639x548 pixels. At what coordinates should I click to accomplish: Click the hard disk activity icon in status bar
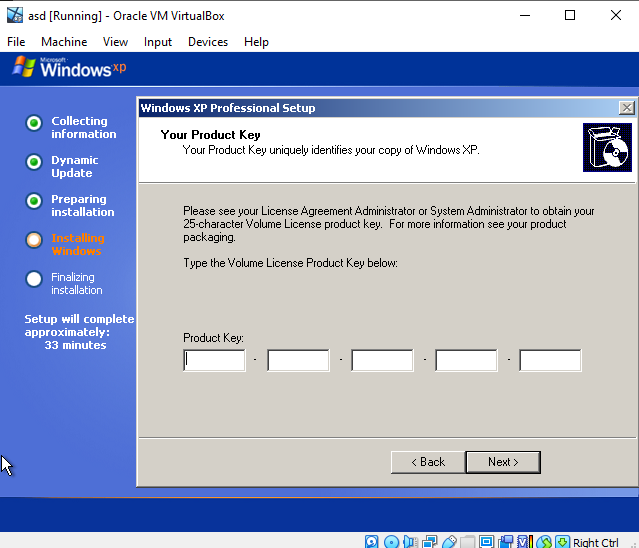(371, 541)
